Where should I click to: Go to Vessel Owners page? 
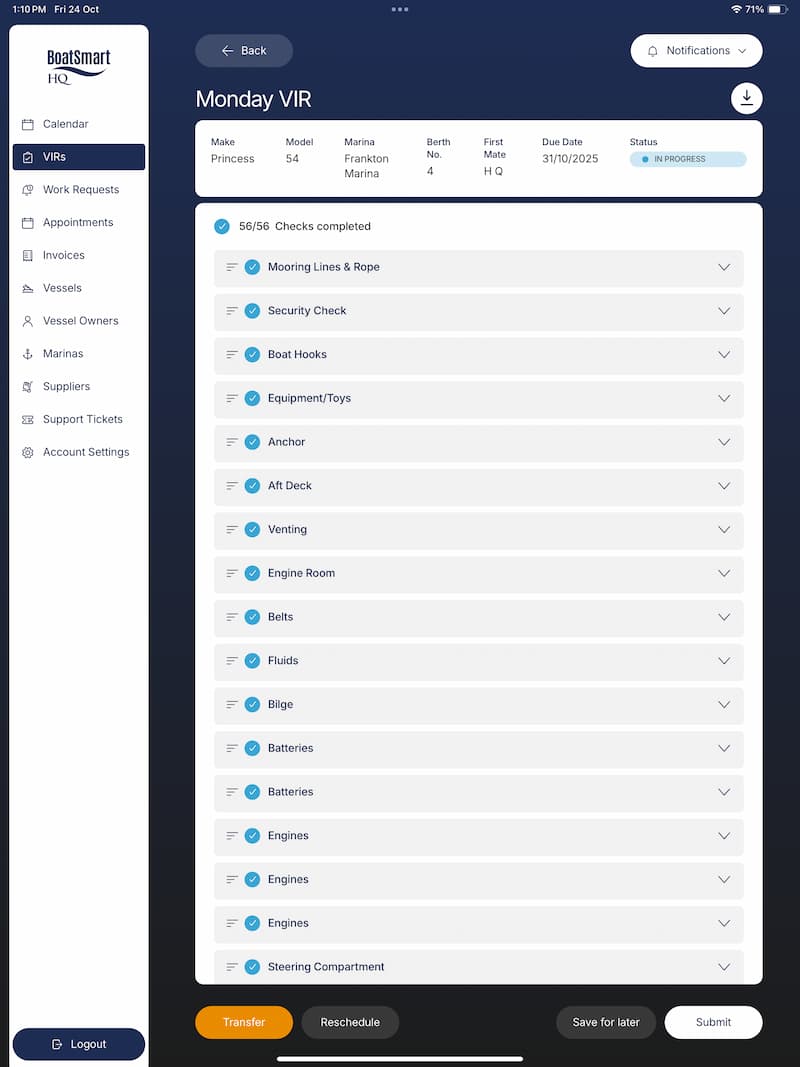point(80,321)
